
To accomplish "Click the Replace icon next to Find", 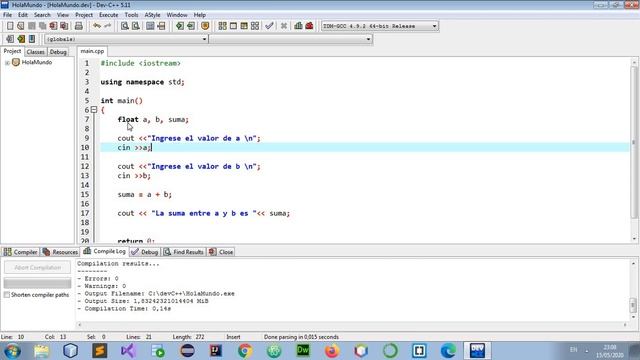I will coord(136,26).
